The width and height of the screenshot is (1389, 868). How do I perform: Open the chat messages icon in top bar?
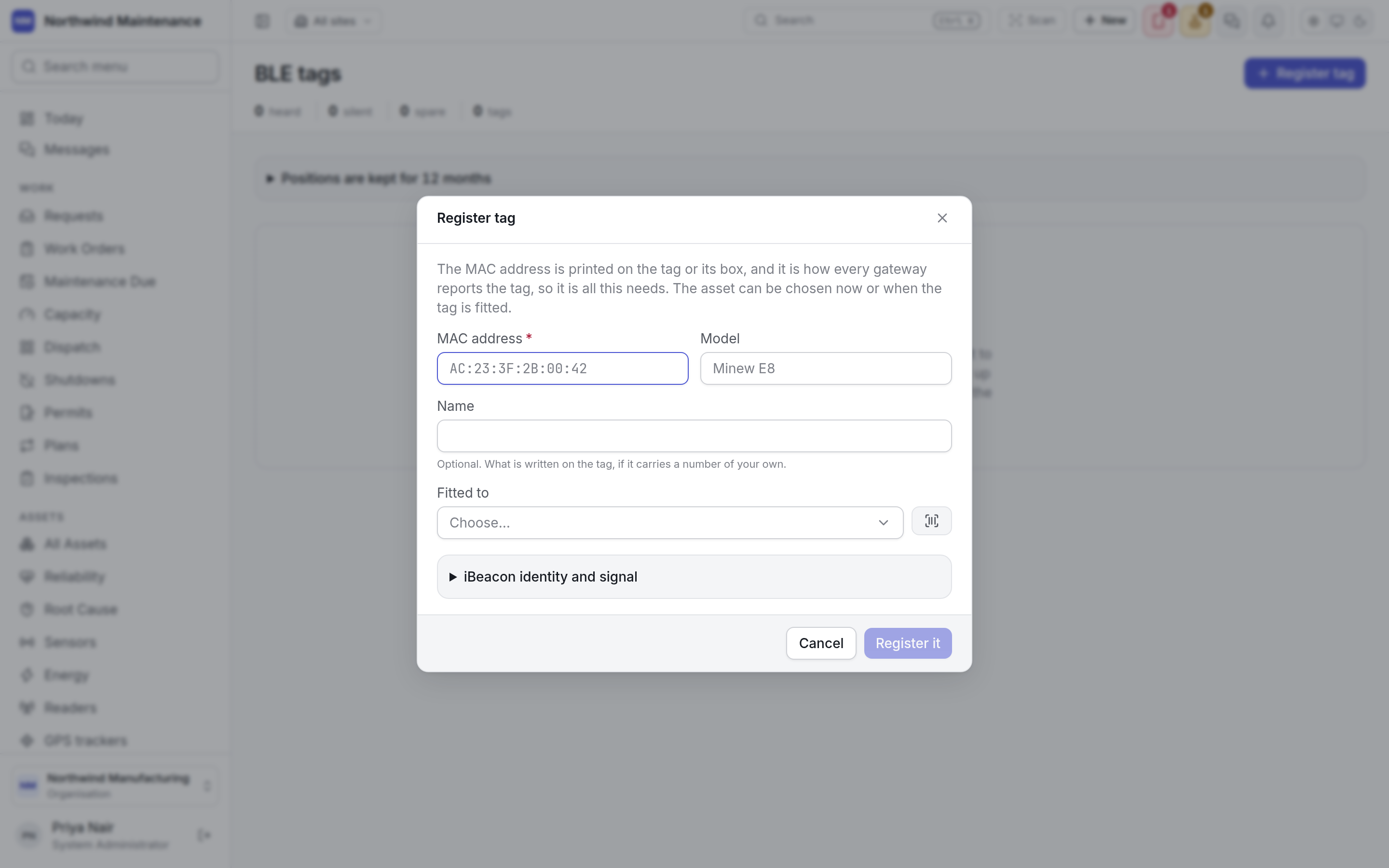(x=1232, y=21)
